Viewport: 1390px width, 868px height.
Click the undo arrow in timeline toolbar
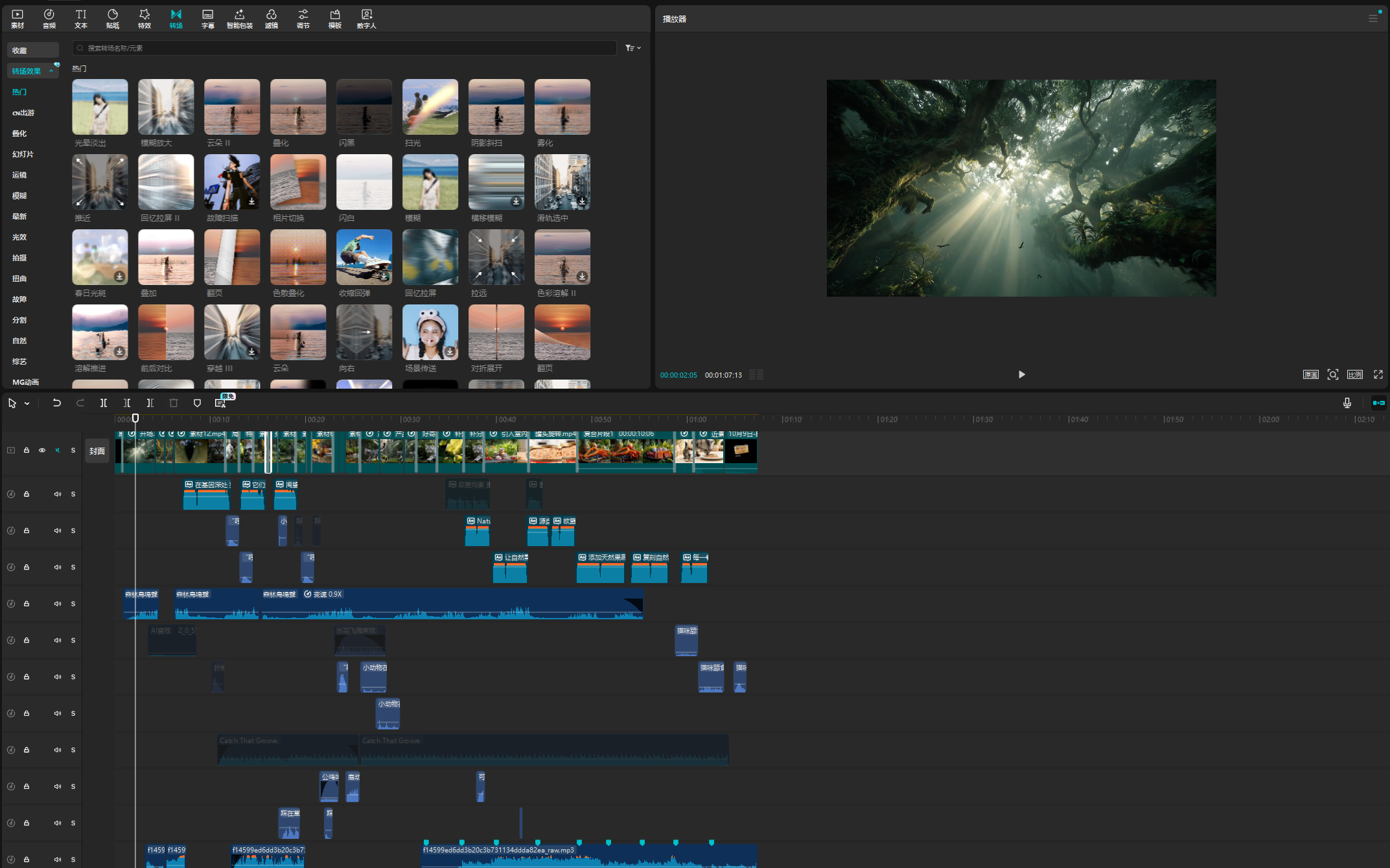click(x=57, y=403)
